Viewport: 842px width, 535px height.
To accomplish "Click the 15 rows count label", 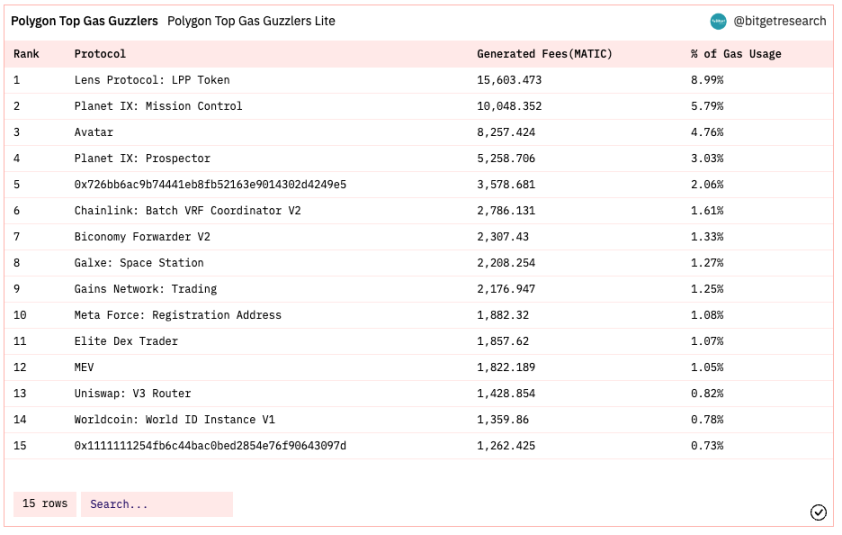I will 45,504.
